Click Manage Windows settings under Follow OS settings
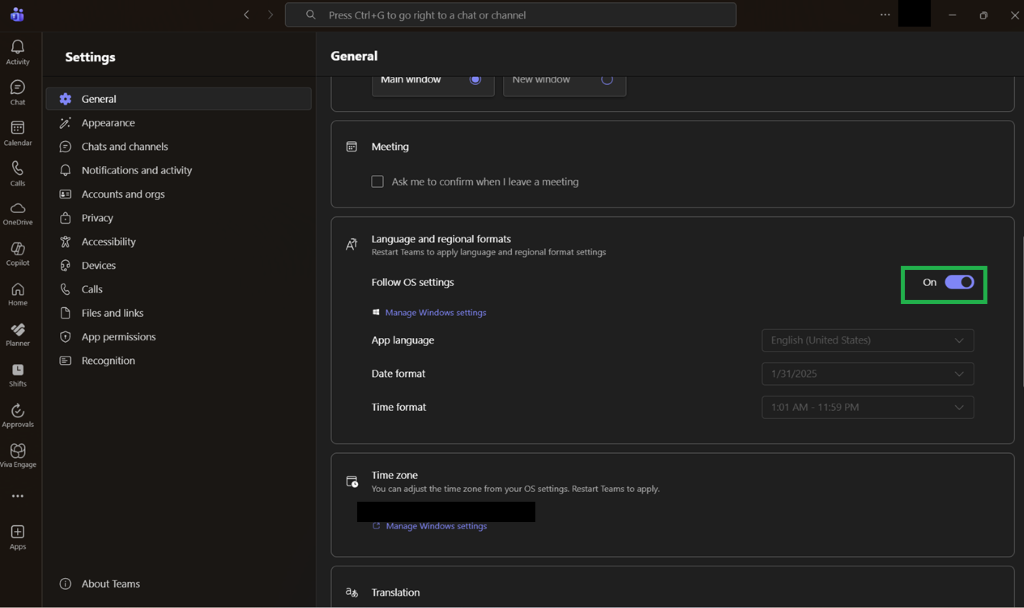The width and height of the screenshot is (1024, 608). point(436,313)
